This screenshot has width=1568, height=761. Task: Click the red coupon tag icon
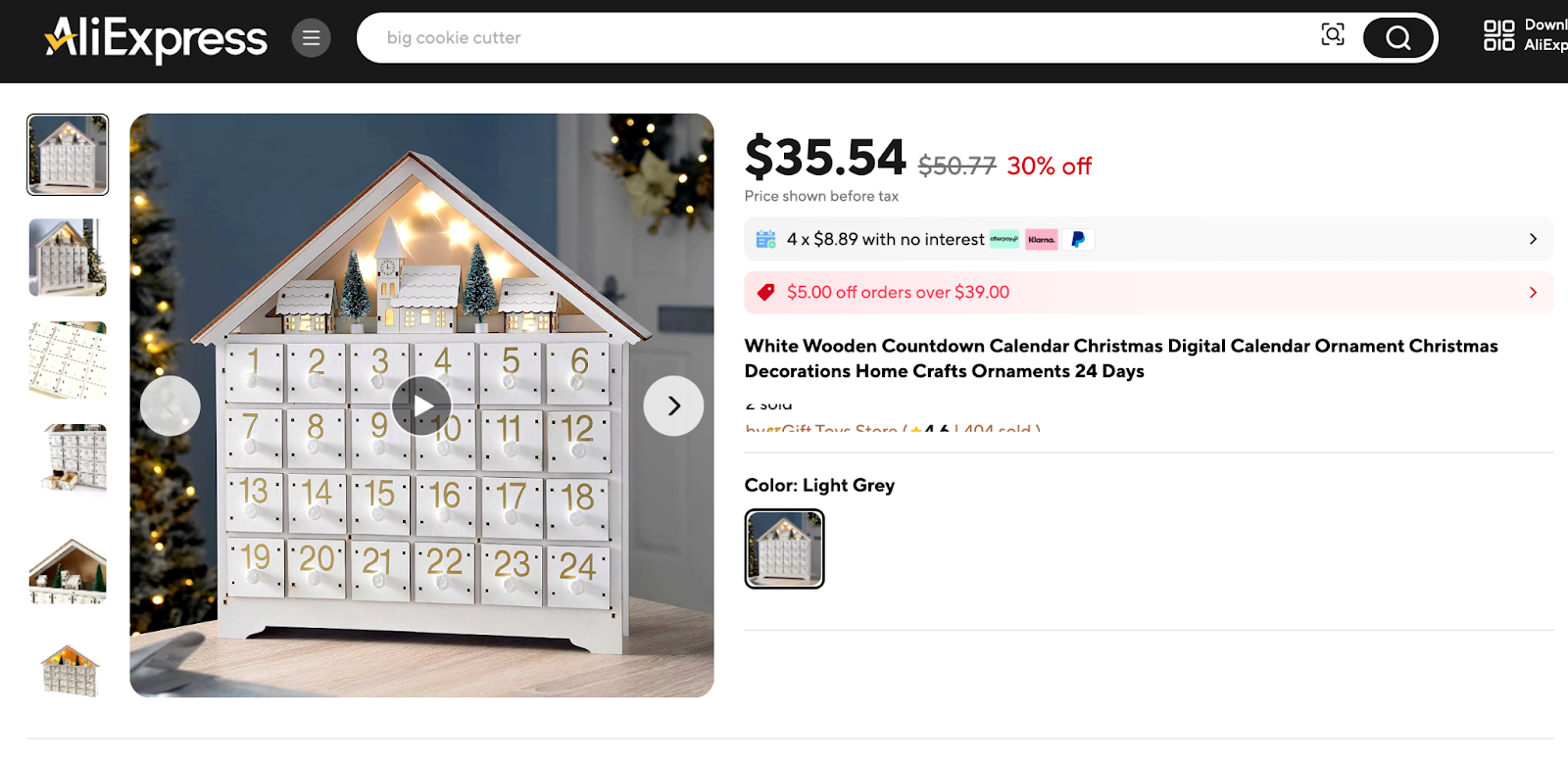coord(766,292)
